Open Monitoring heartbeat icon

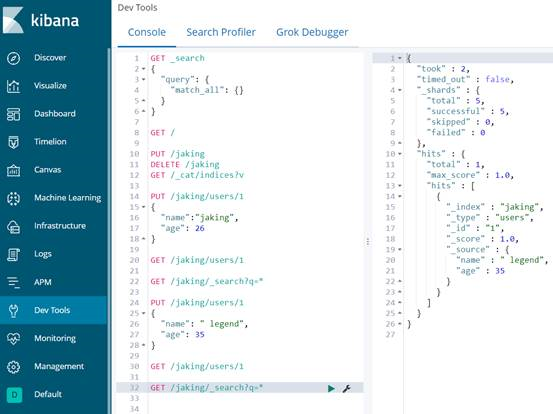(x=13, y=339)
